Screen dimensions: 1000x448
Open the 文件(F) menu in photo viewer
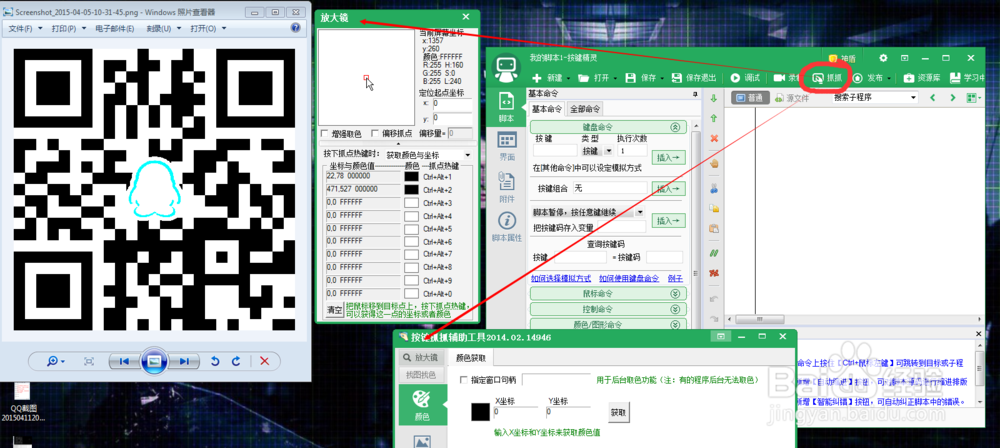(x=25, y=28)
